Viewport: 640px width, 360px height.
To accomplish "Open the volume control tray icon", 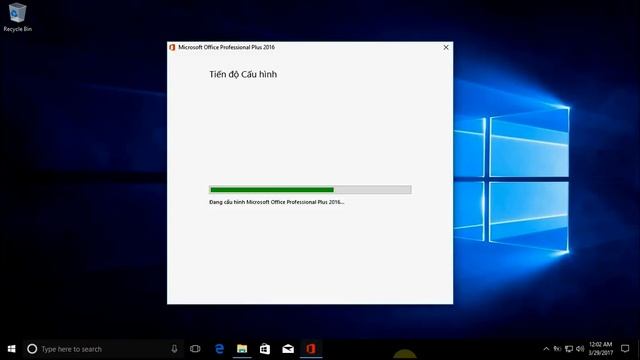I will coord(580,349).
